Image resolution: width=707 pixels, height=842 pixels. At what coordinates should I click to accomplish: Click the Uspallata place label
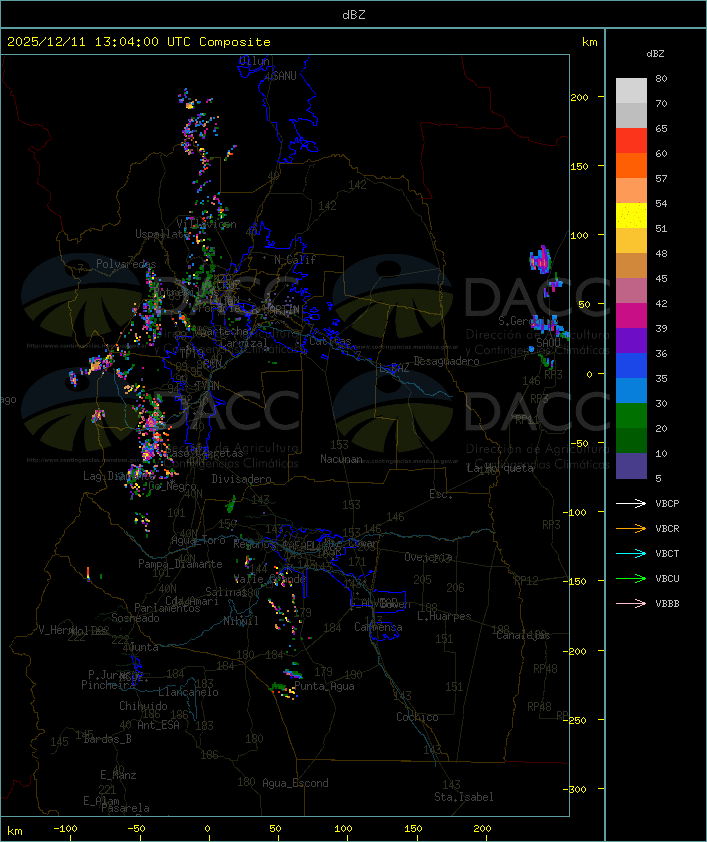(162, 234)
